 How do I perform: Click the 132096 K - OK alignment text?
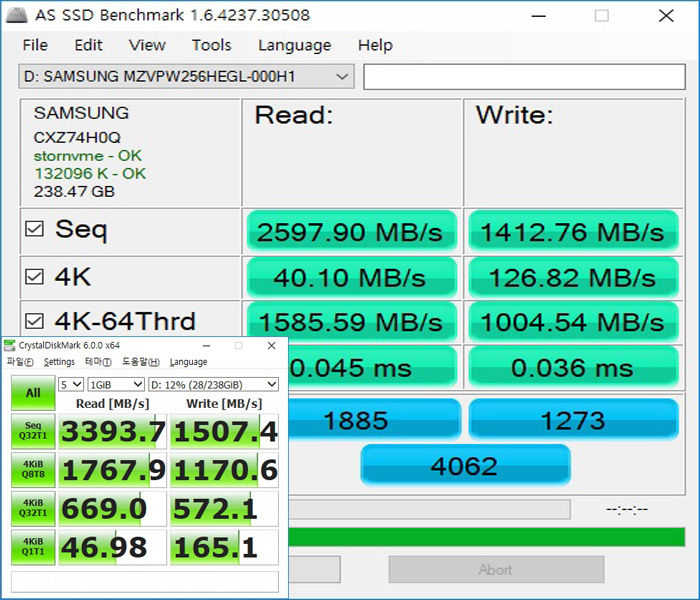90,174
